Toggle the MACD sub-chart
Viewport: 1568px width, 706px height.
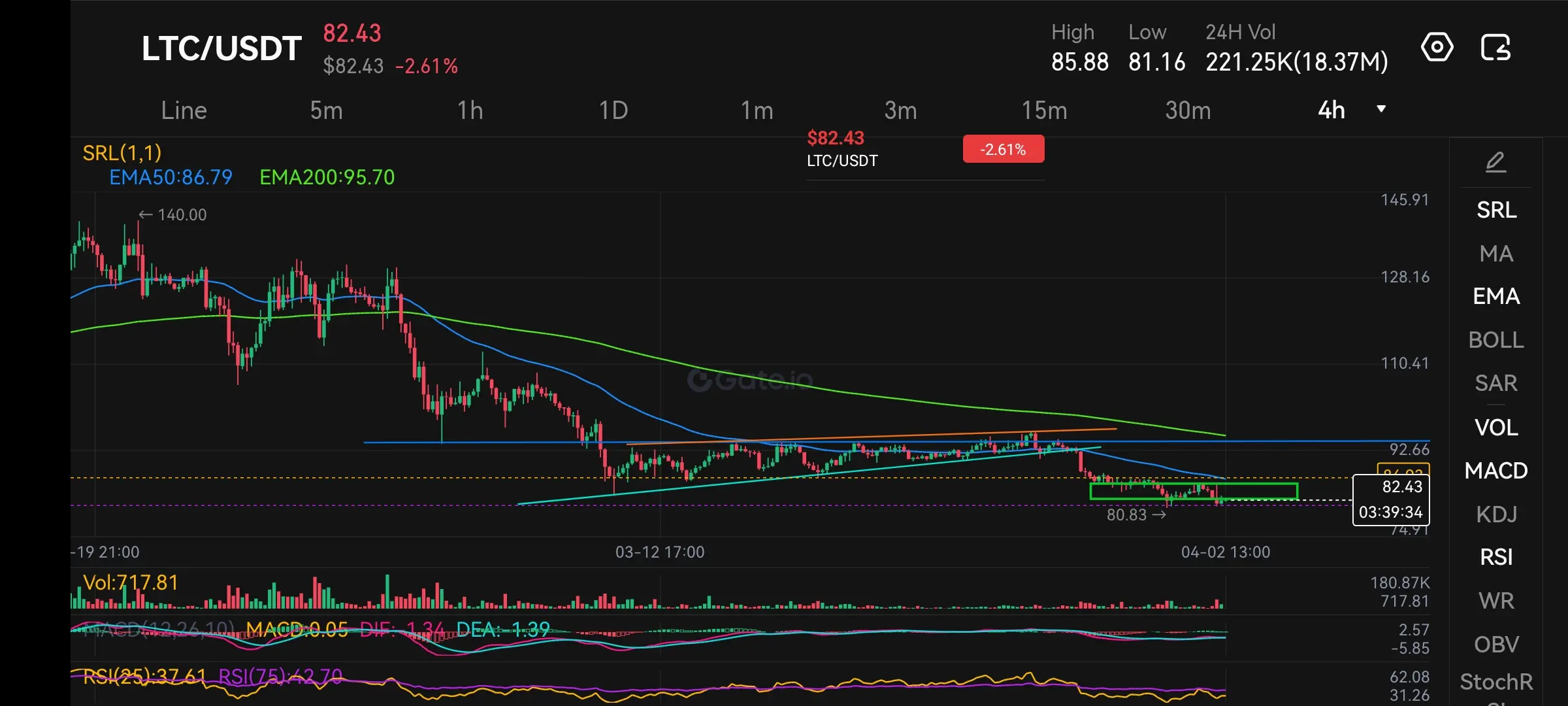(x=1495, y=471)
